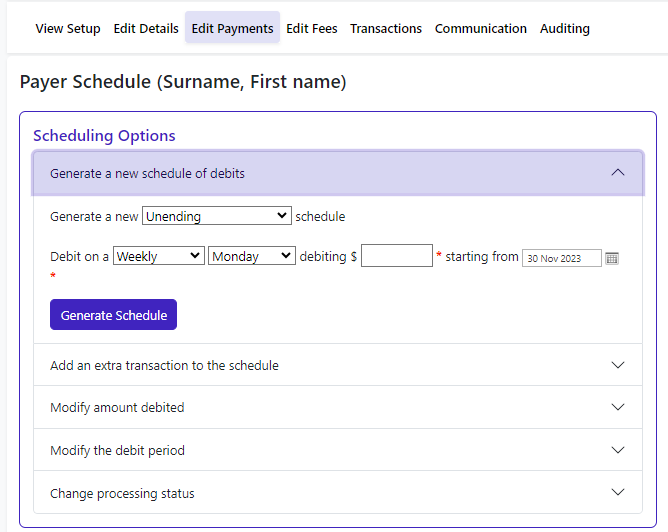Open the Transactions tab
This screenshot has width=668, height=532.
click(386, 29)
